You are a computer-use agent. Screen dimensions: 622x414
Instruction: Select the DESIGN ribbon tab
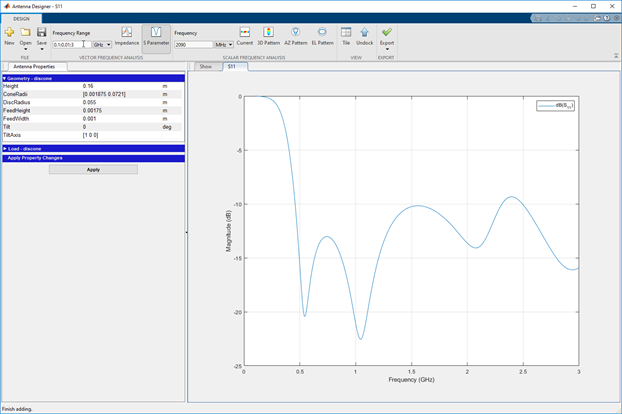pos(21,18)
